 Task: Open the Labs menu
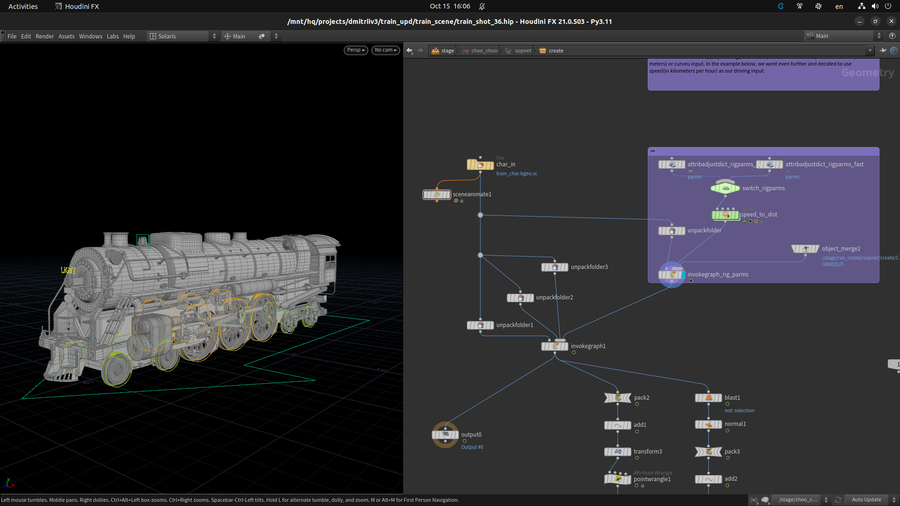[x=113, y=36]
